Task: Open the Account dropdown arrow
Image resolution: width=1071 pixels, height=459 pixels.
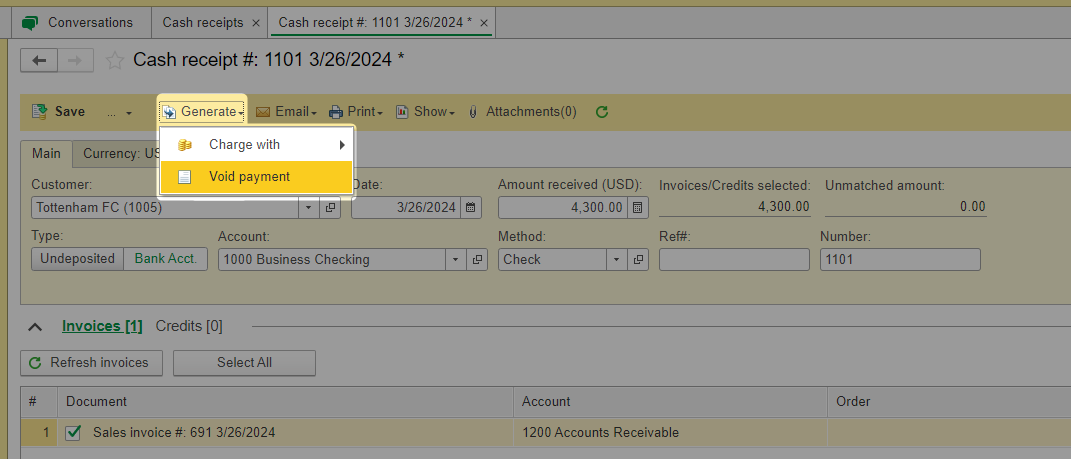Action: (456, 260)
